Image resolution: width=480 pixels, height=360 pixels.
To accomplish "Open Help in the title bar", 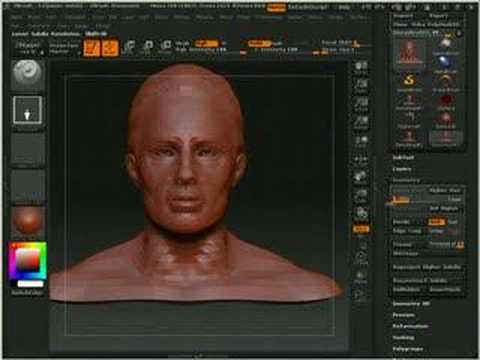I will (x=344, y=7).
